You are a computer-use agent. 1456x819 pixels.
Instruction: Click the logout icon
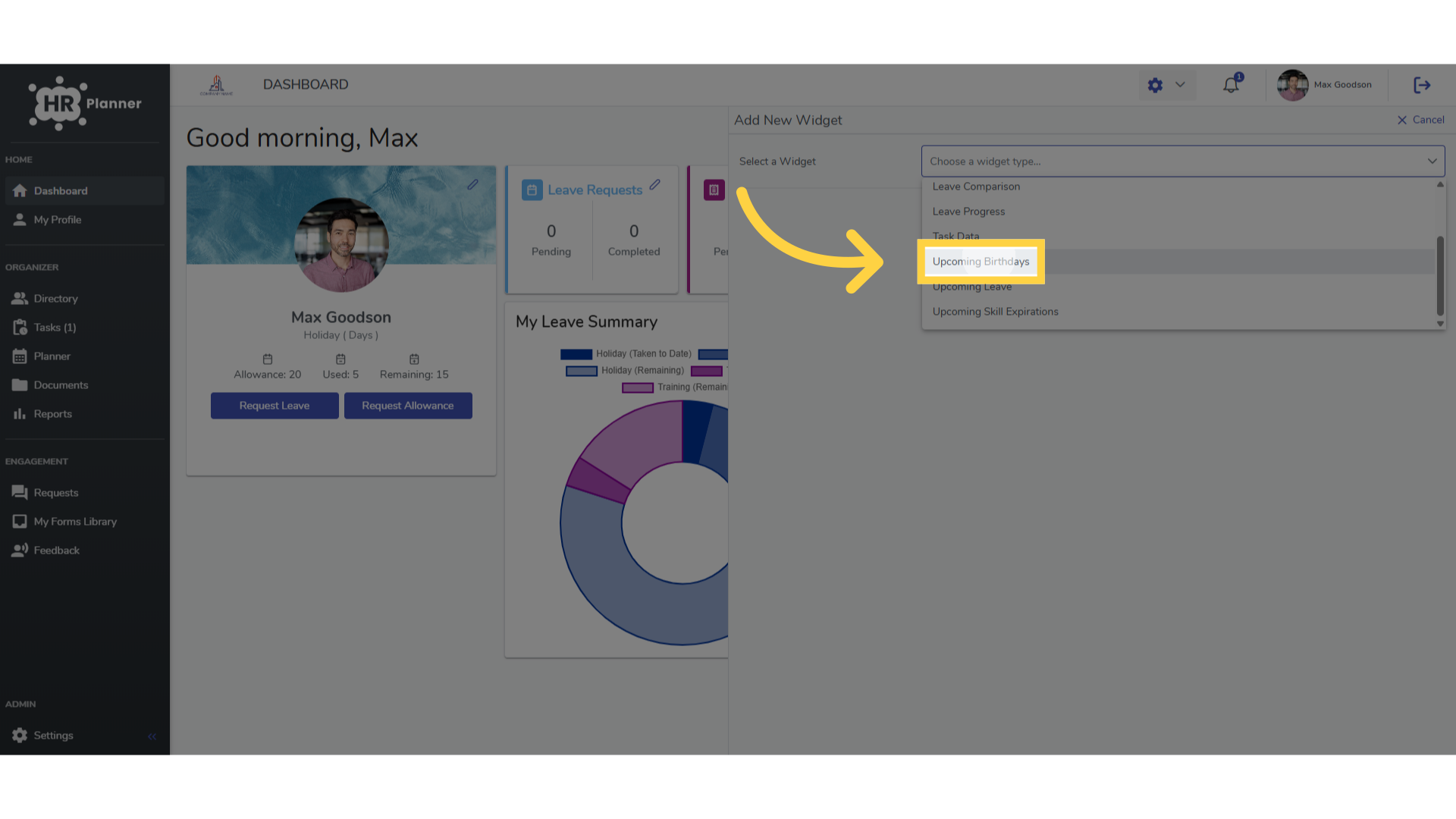coord(1422,85)
